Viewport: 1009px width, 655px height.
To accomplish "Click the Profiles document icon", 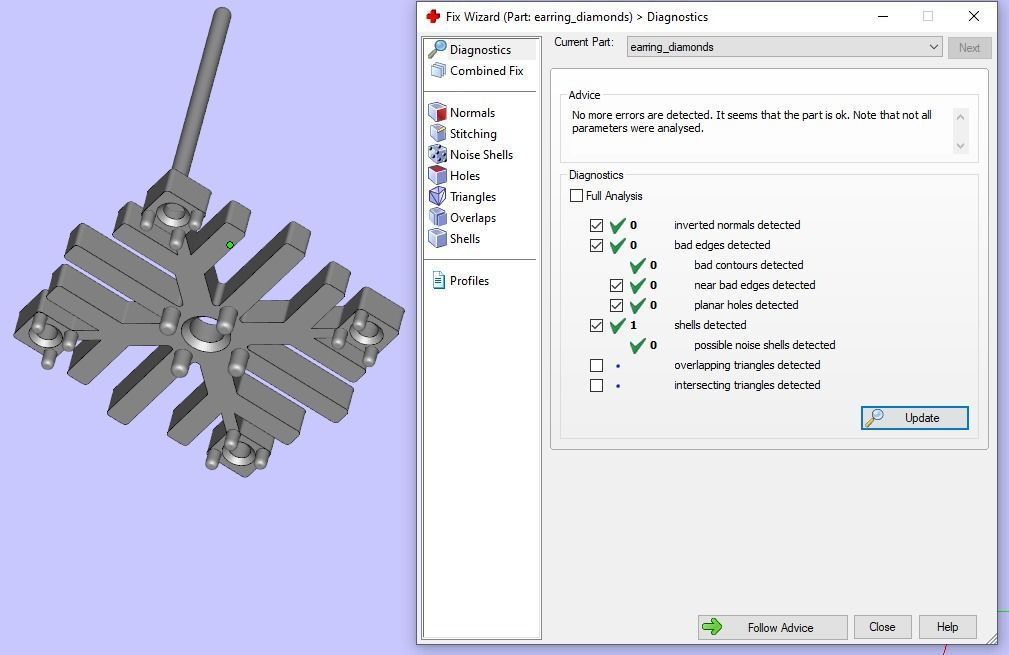I will click(438, 281).
